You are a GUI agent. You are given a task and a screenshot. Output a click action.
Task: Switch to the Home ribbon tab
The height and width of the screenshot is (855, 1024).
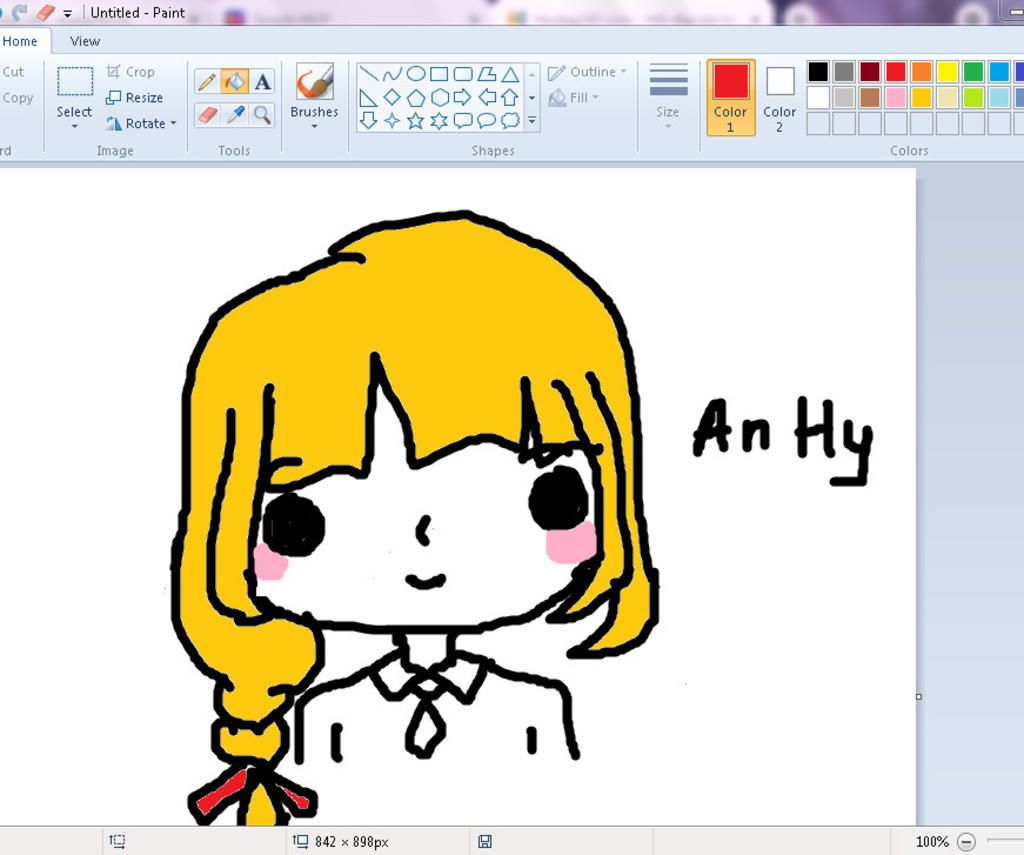[x=20, y=41]
